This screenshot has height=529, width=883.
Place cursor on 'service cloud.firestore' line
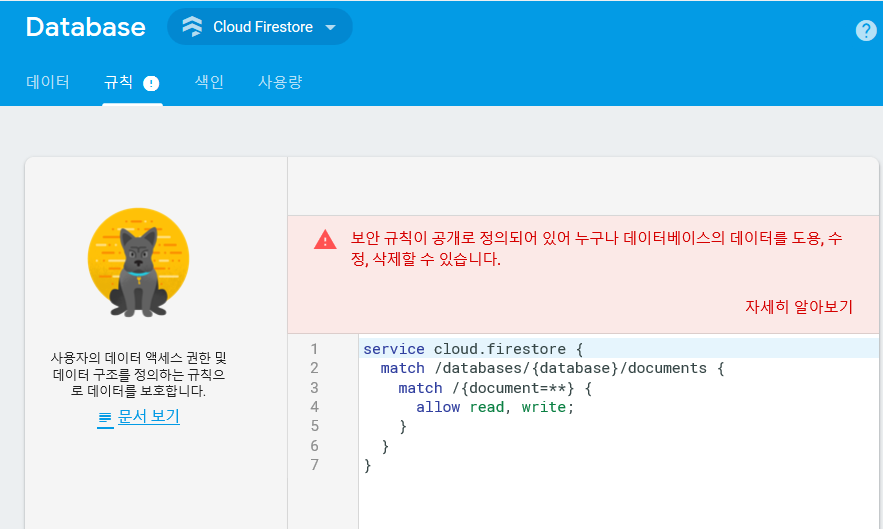(x=472, y=349)
